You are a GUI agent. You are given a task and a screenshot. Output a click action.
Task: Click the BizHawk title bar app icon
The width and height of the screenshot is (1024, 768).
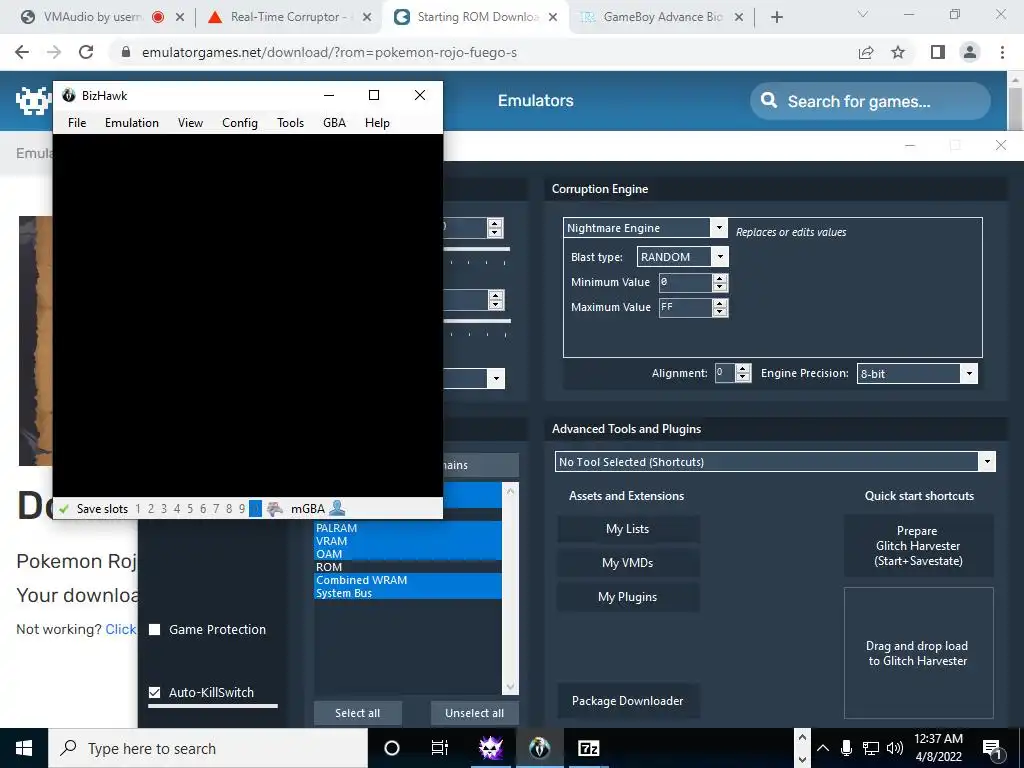click(x=69, y=95)
